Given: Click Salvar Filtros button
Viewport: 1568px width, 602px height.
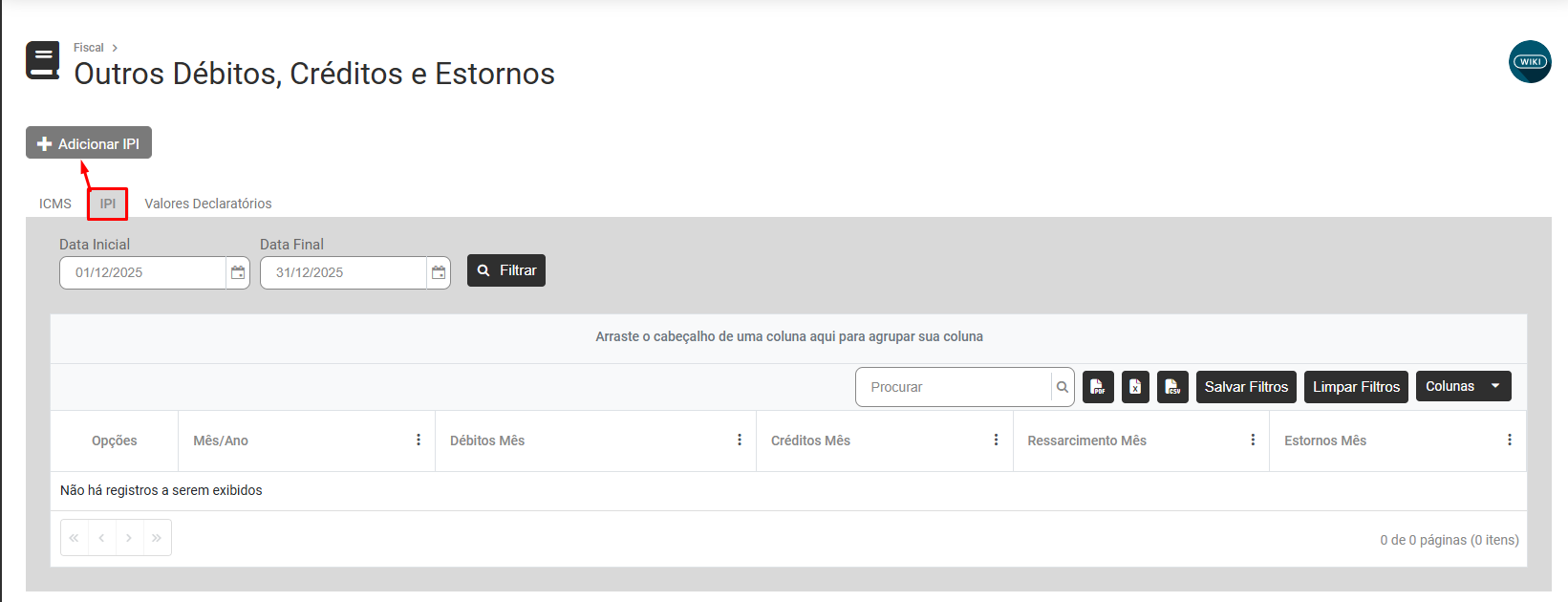Looking at the screenshot, I should click(1246, 387).
